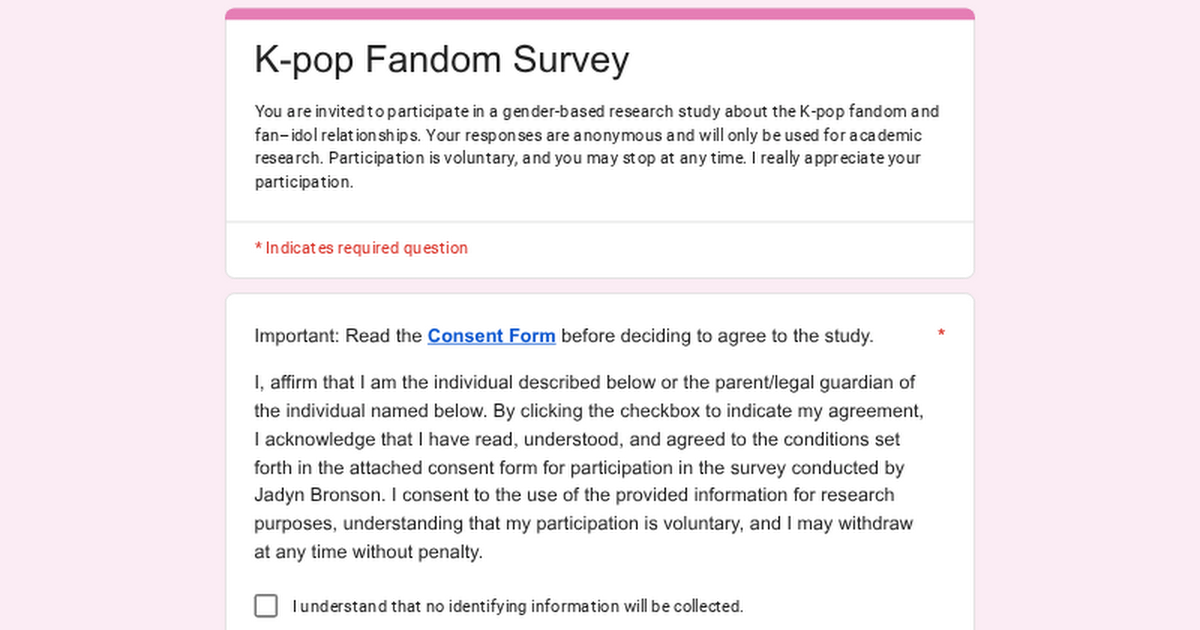Click the pink accent bar atop the form

(600, 14)
